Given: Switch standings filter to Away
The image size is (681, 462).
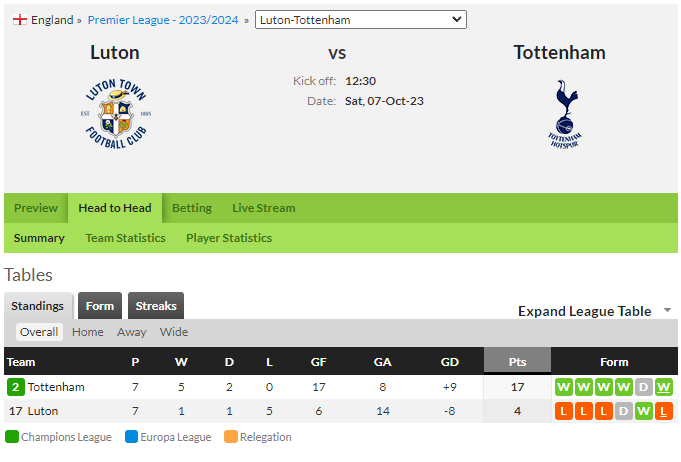Looking at the screenshot, I should (x=131, y=332).
